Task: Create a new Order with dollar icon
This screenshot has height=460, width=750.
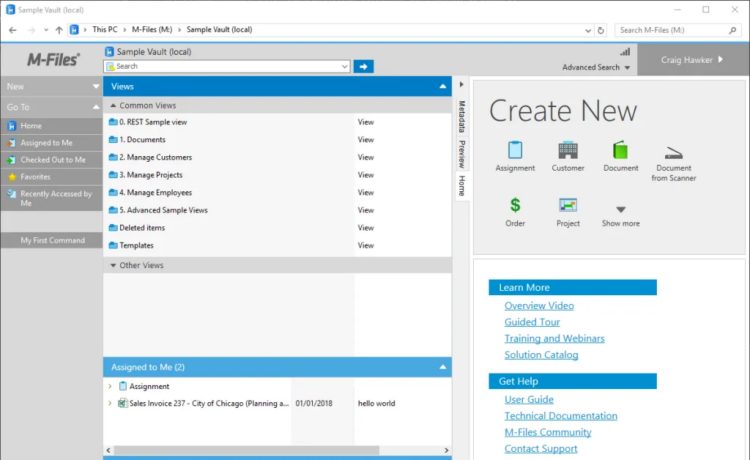Action: point(515,206)
